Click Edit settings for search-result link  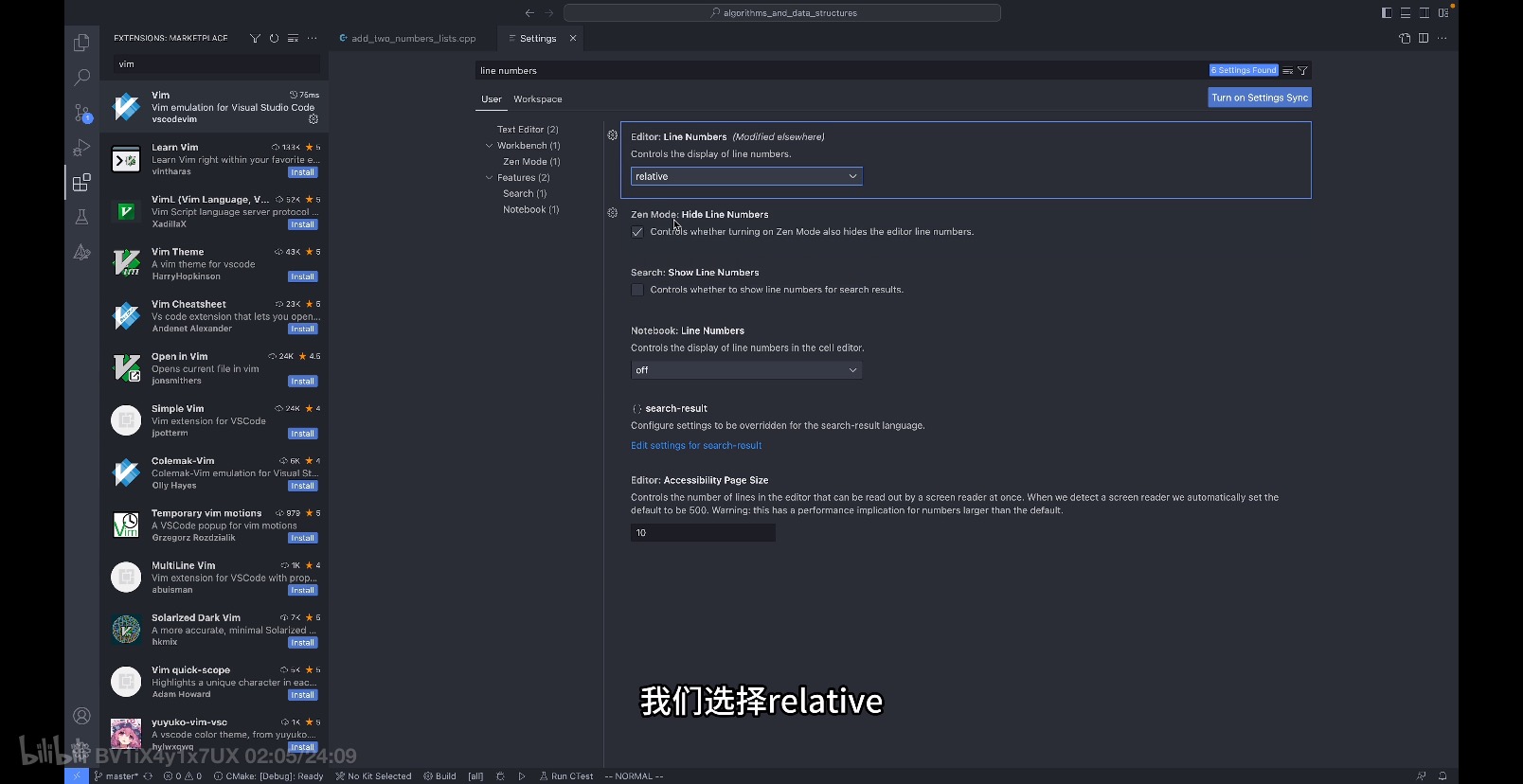pos(696,446)
